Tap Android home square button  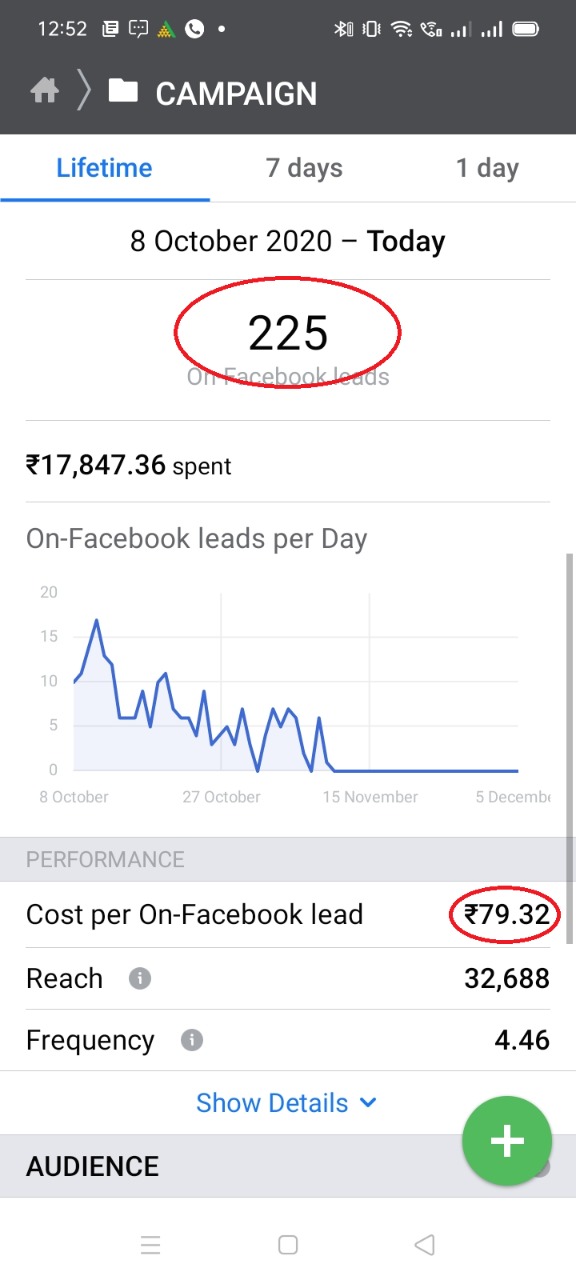288,1244
